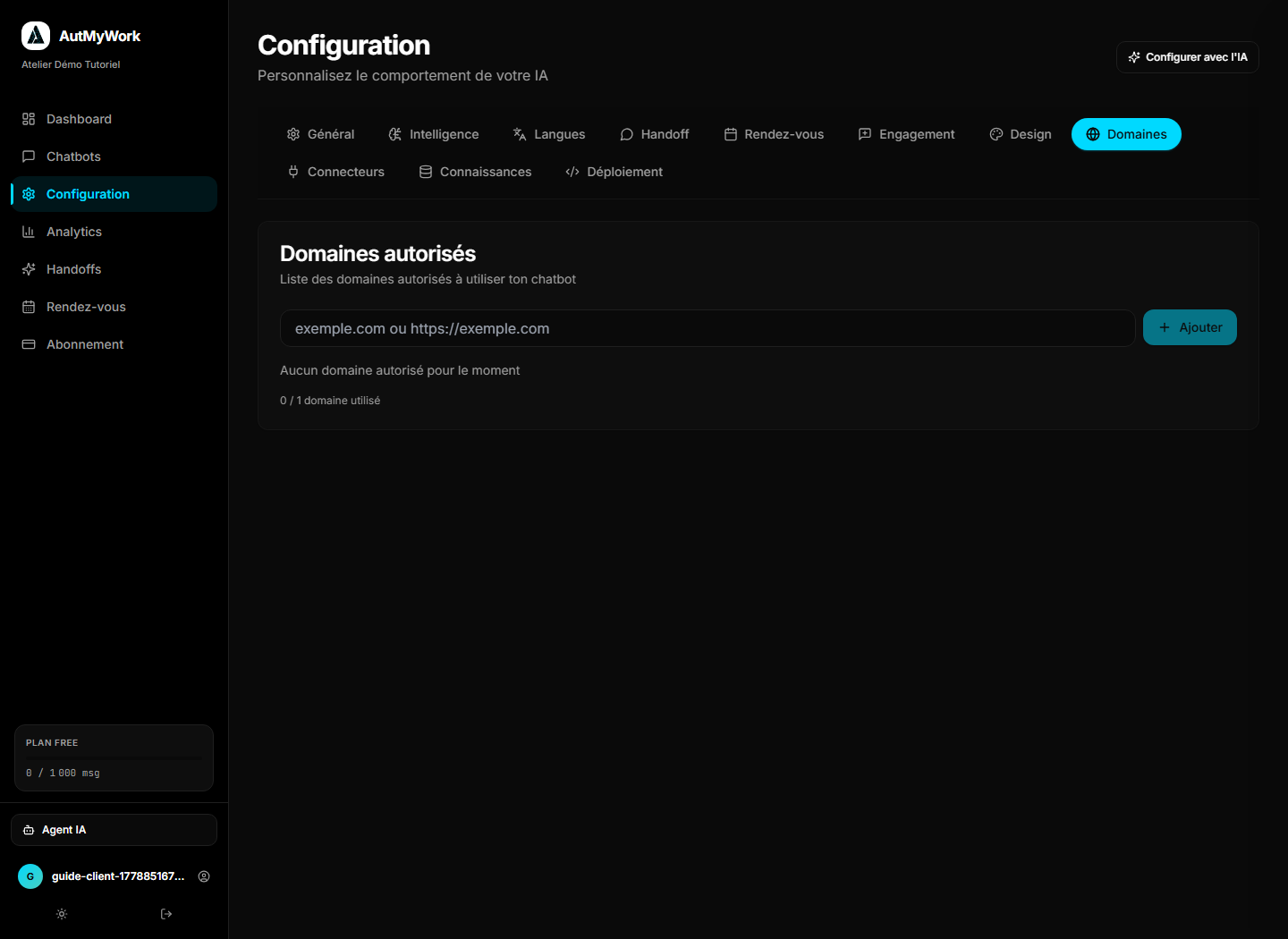Image resolution: width=1288 pixels, height=939 pixels.
Task: Switch to the Déploiement tab
Action: click(614, 172)
